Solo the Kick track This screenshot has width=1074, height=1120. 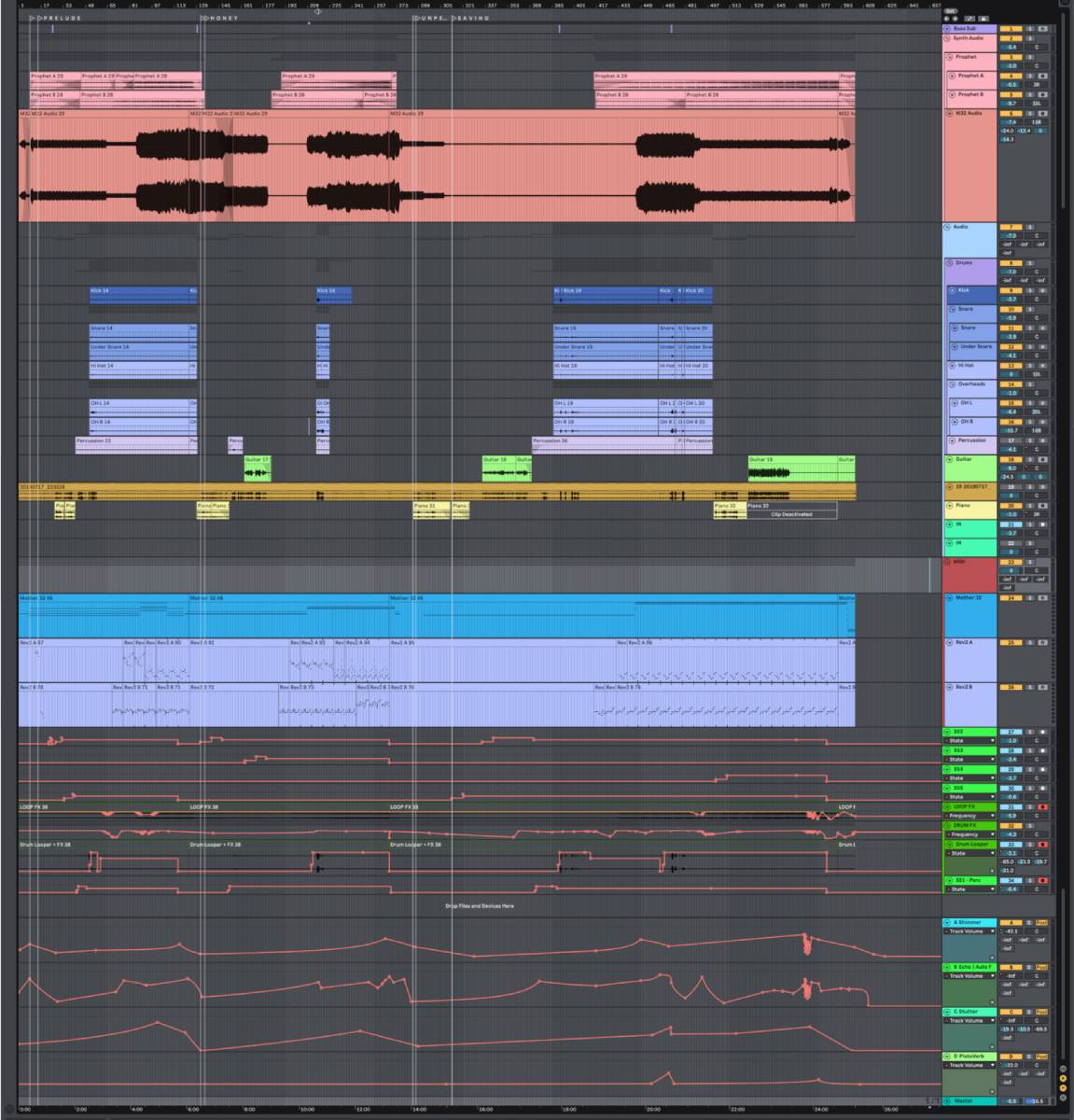pos(1031,290)
